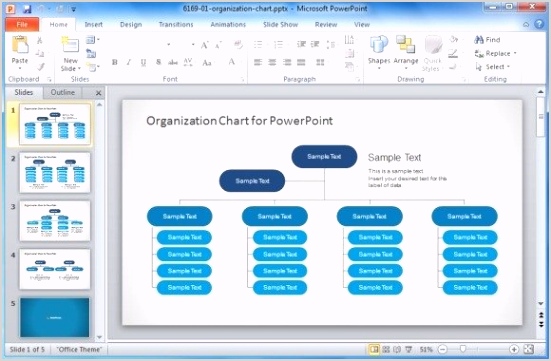Screen dimensions: 551x361
Task: Start Slide Show from status bar
Action: pos(408,349)
